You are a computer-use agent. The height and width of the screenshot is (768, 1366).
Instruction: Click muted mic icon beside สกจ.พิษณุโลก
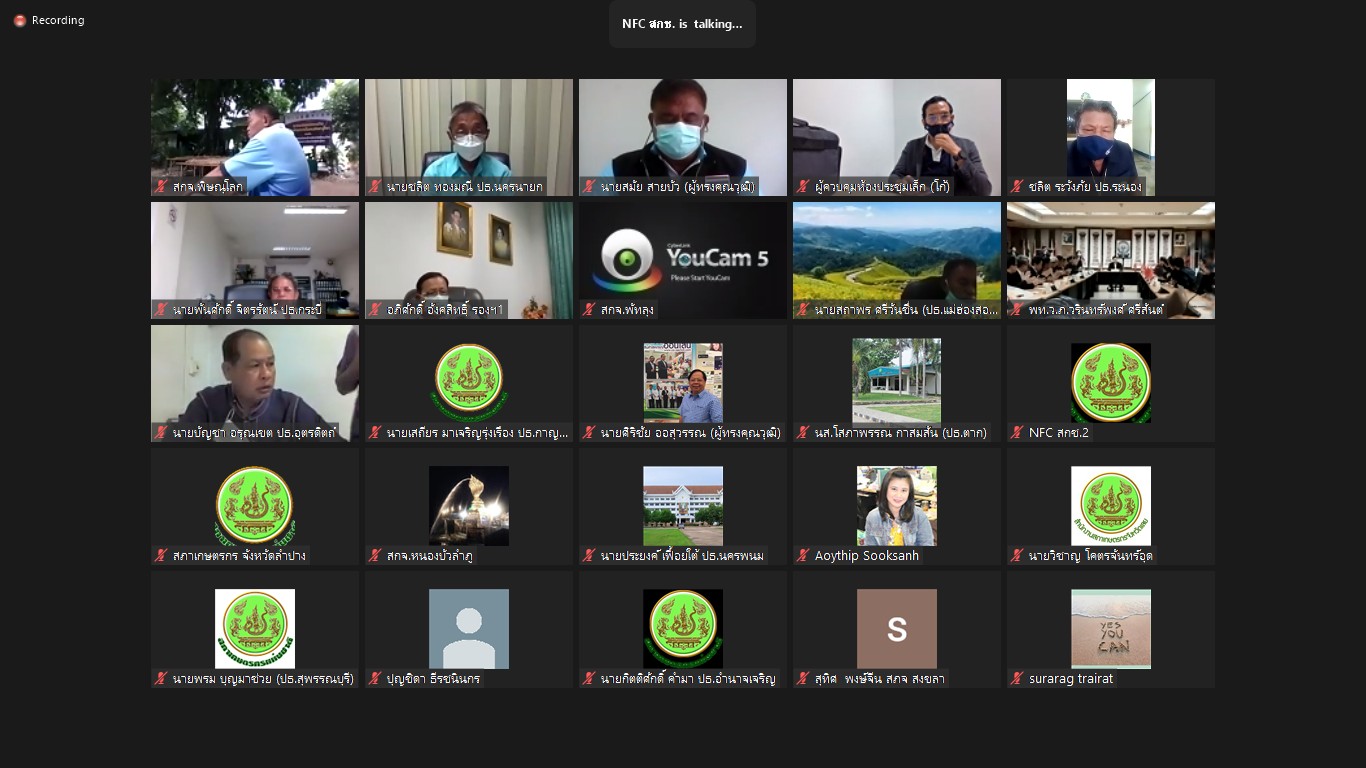coord(161,186)
